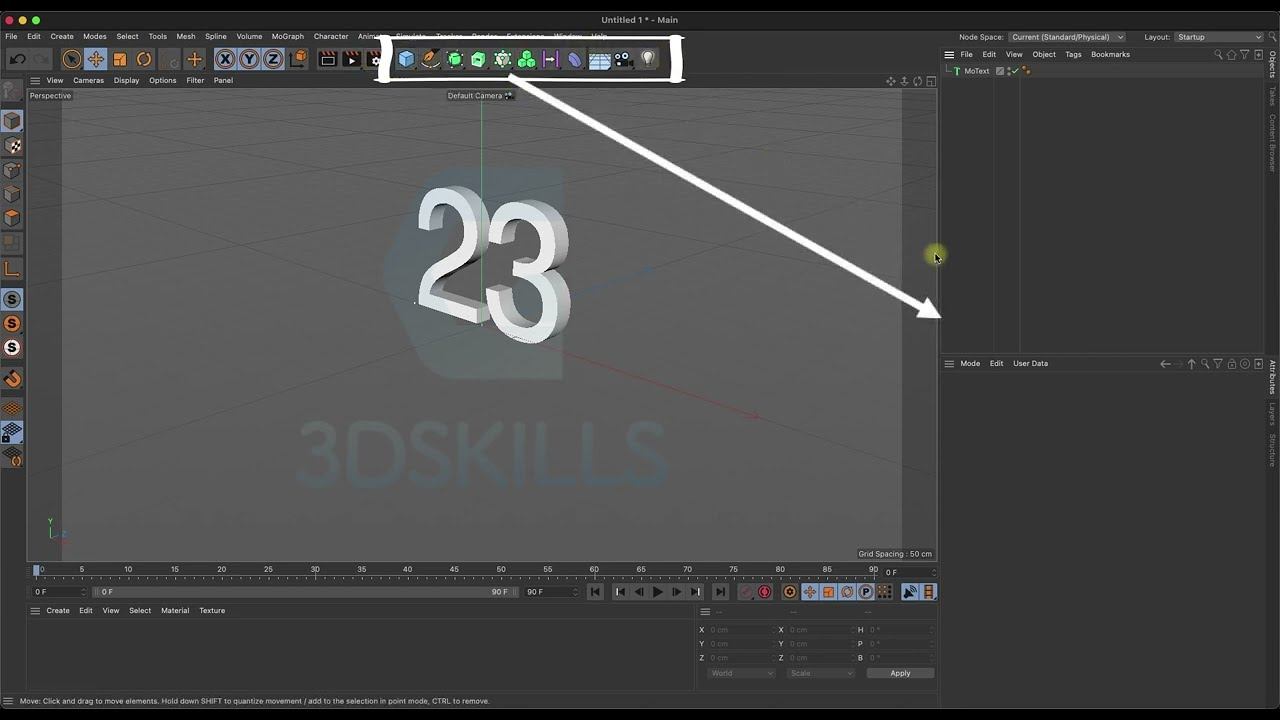Viewport: 1280px width, 720px height.
Task: Add a Camera object
Action: click(623, 60)
